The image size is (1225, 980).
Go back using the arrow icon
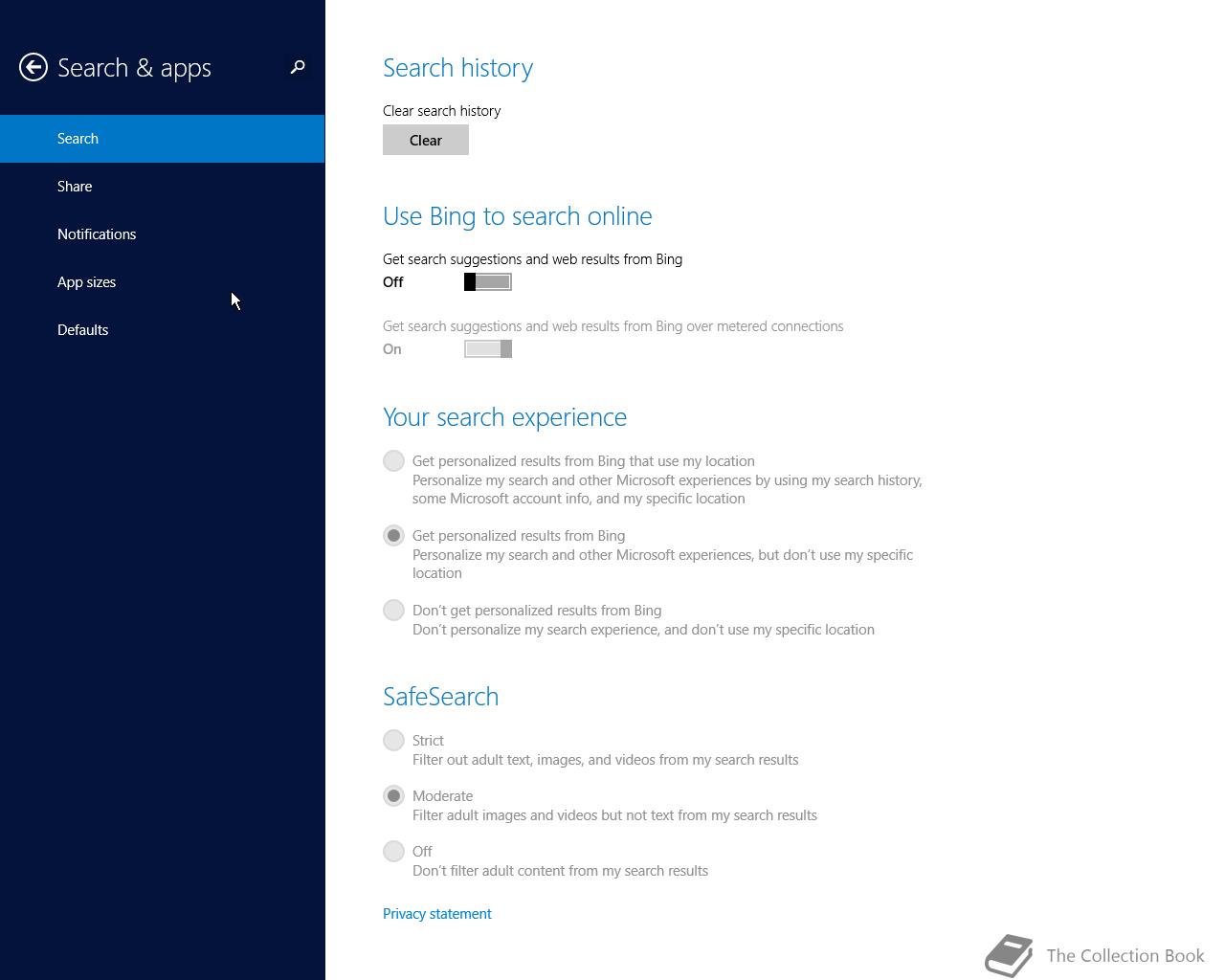point(33,67)
